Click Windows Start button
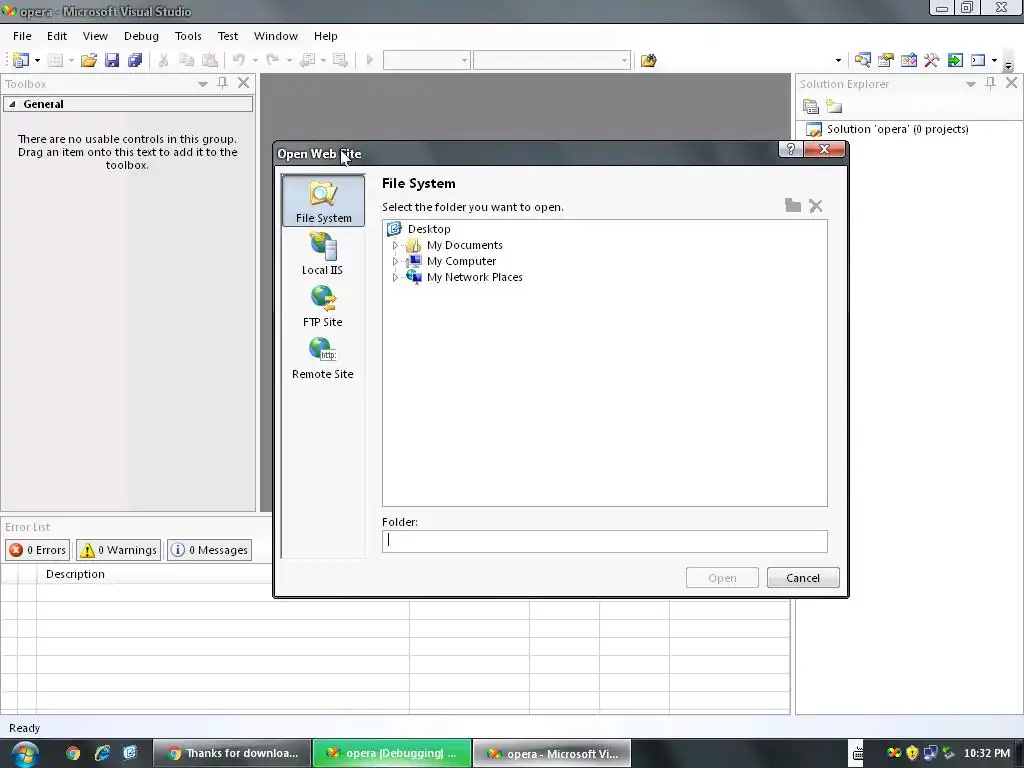1024x768 pixels. 24,754
